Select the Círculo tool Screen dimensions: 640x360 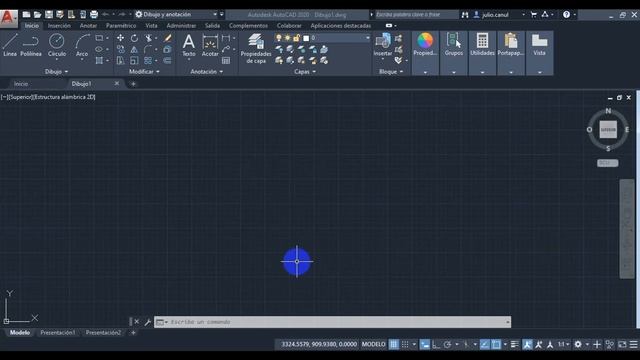click(57, 45)
